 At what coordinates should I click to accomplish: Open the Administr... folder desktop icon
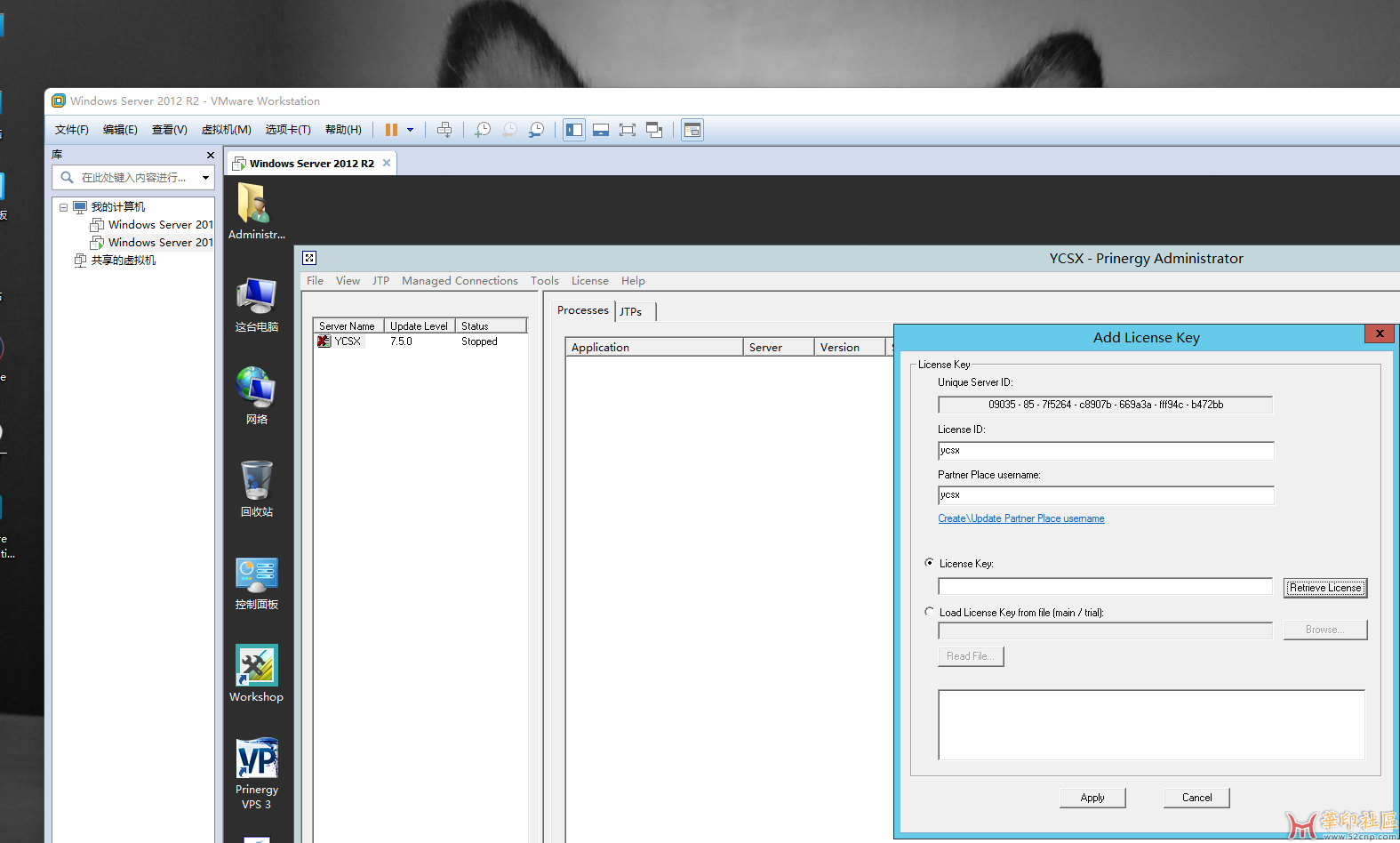pos(257,212)
